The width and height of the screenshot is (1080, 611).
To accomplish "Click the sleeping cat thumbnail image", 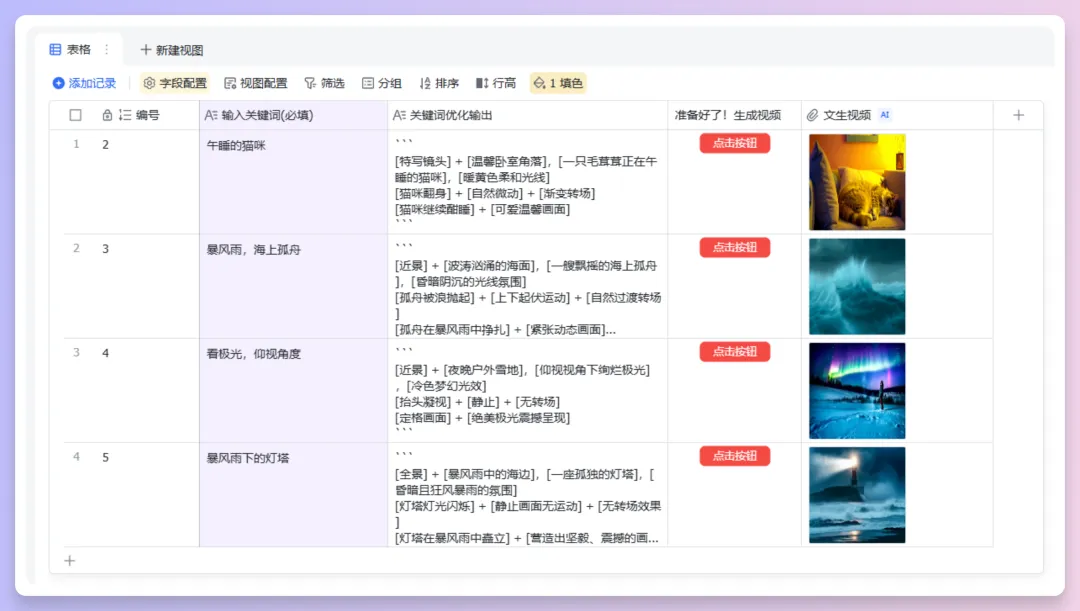I will click(856, 181).
